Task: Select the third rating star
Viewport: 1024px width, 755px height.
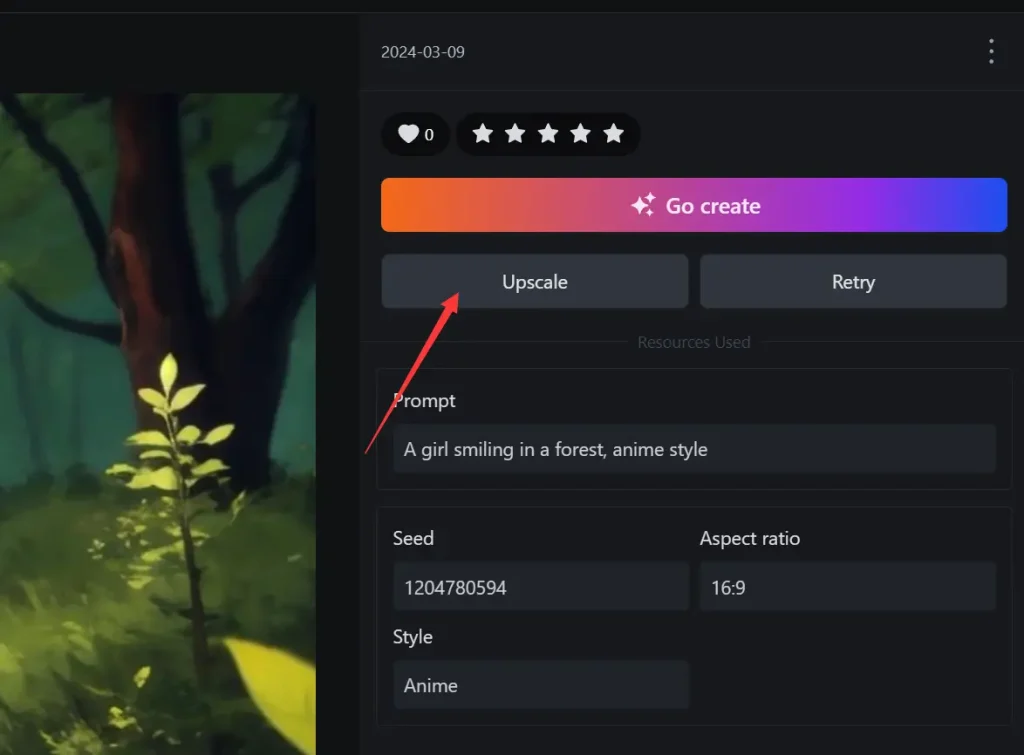Action: pyautogui.click(x=548, y=134)
